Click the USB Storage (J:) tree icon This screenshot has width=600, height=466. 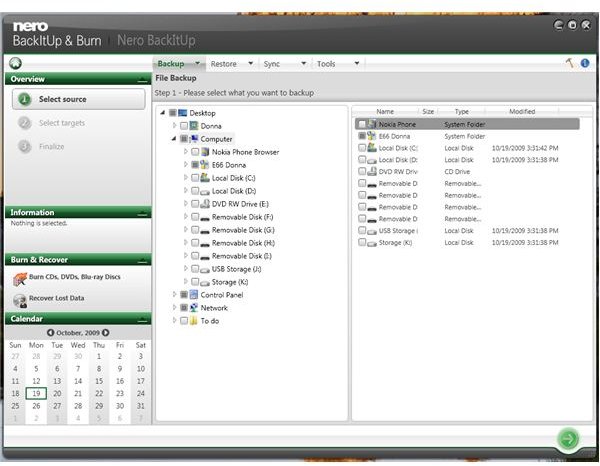(x=205, y=269)
